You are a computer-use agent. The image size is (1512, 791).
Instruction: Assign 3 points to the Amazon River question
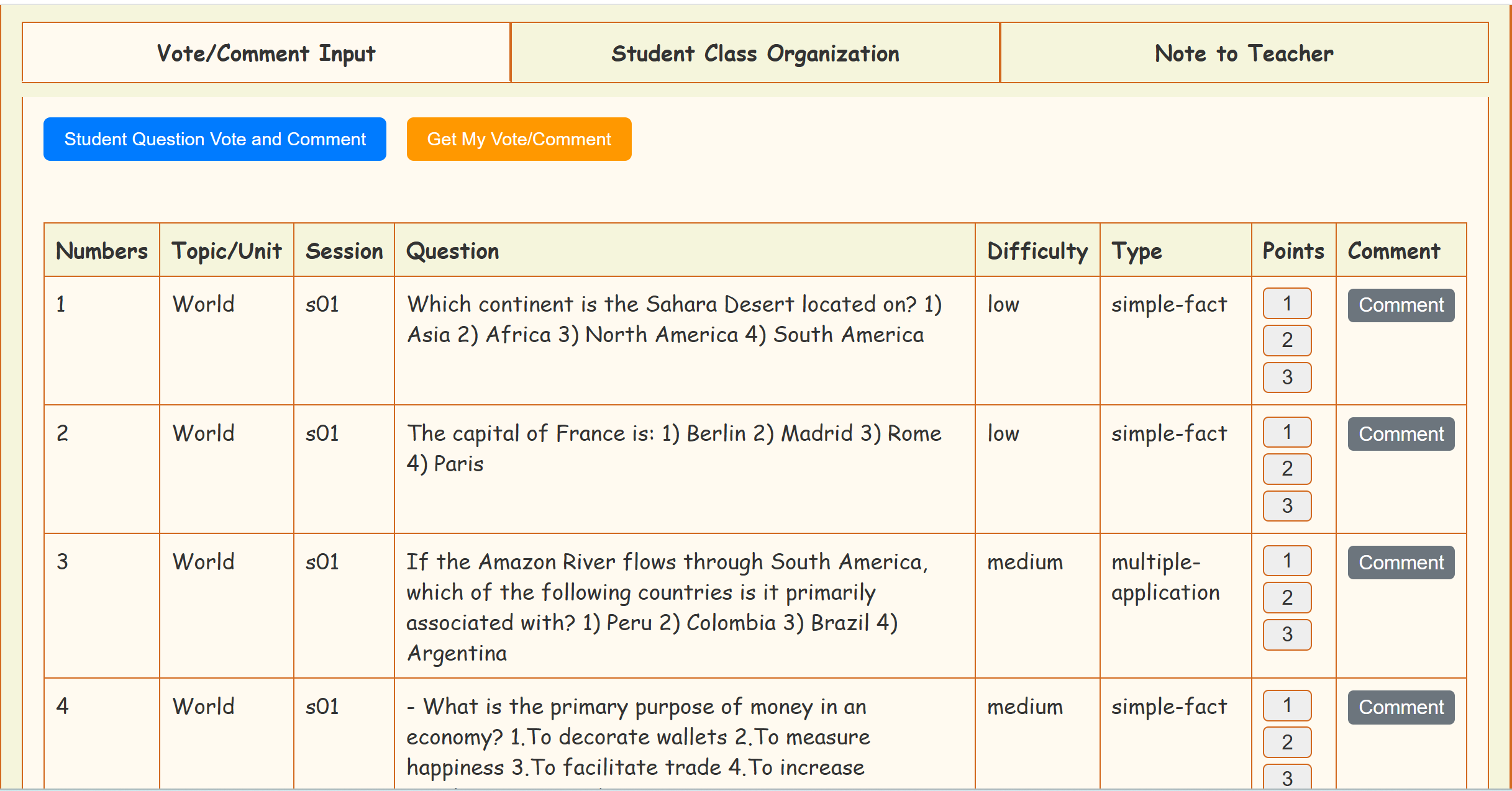point(1287,635)
